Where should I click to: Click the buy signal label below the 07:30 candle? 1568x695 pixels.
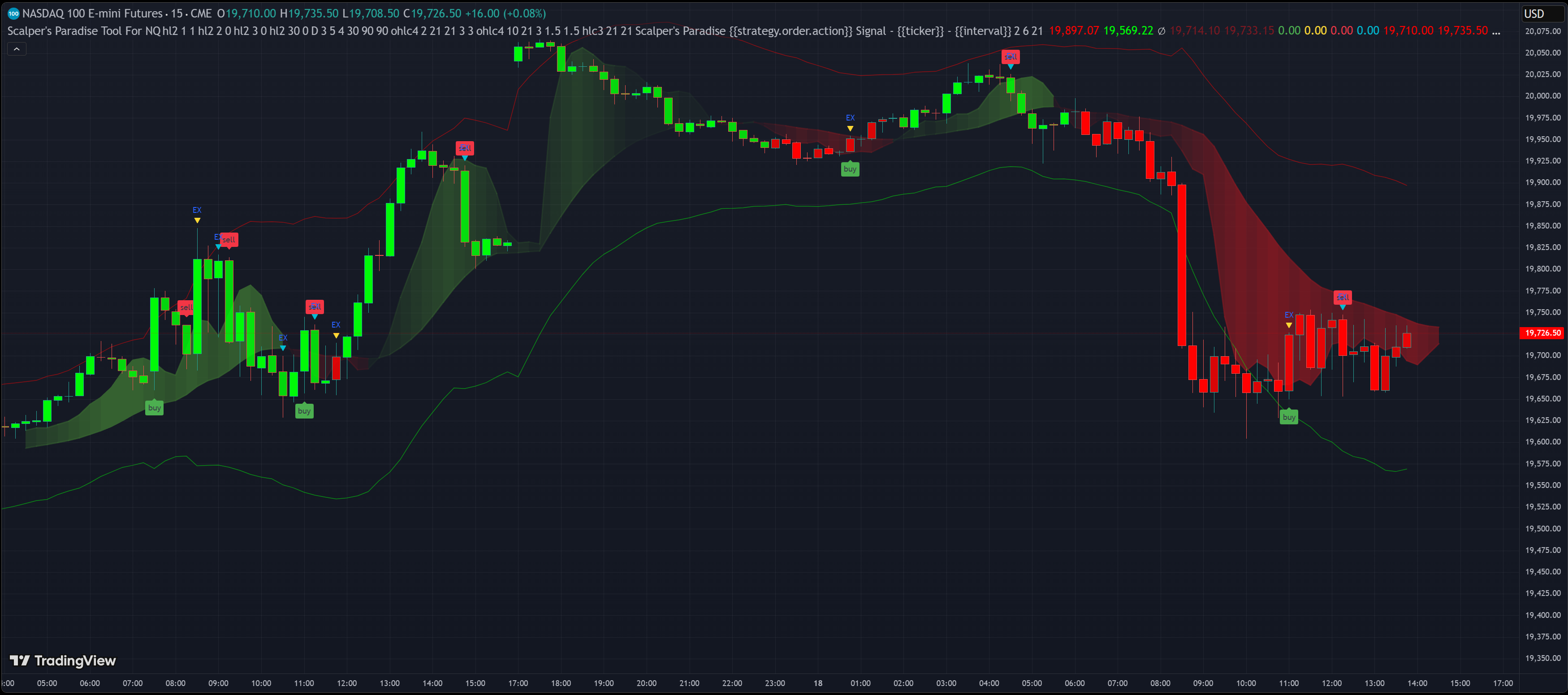pyautogui.click(x=155, y=408)
